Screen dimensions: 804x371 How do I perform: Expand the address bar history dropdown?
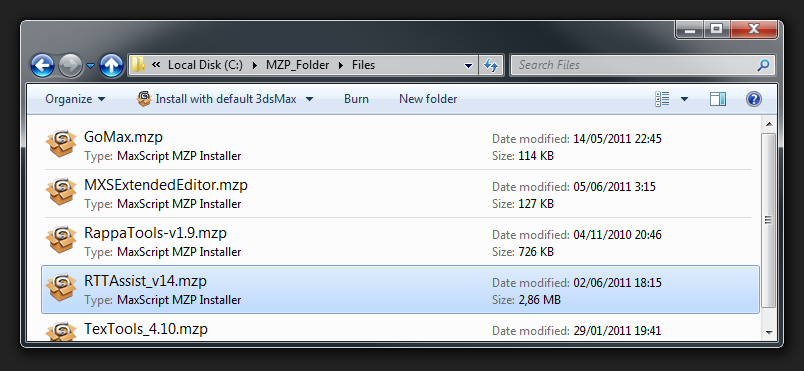pyautogui.click(x=468, y=66)
